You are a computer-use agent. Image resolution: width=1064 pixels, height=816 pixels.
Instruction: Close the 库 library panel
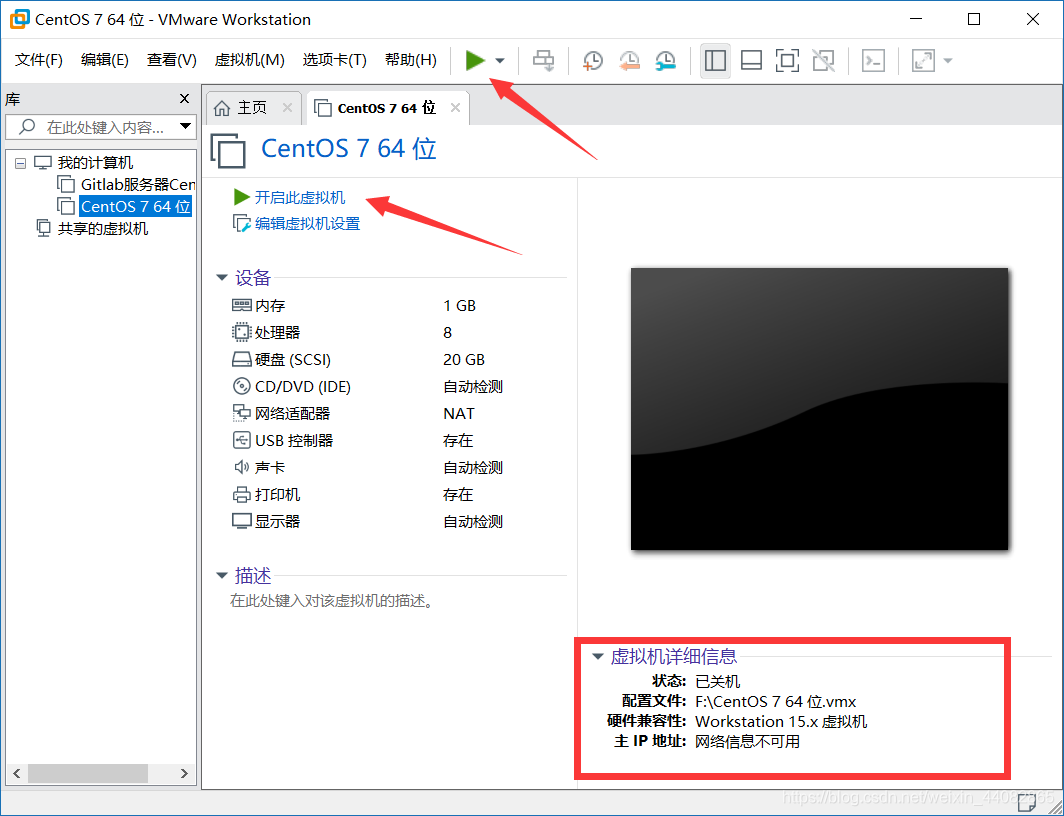tap(185, 98)
